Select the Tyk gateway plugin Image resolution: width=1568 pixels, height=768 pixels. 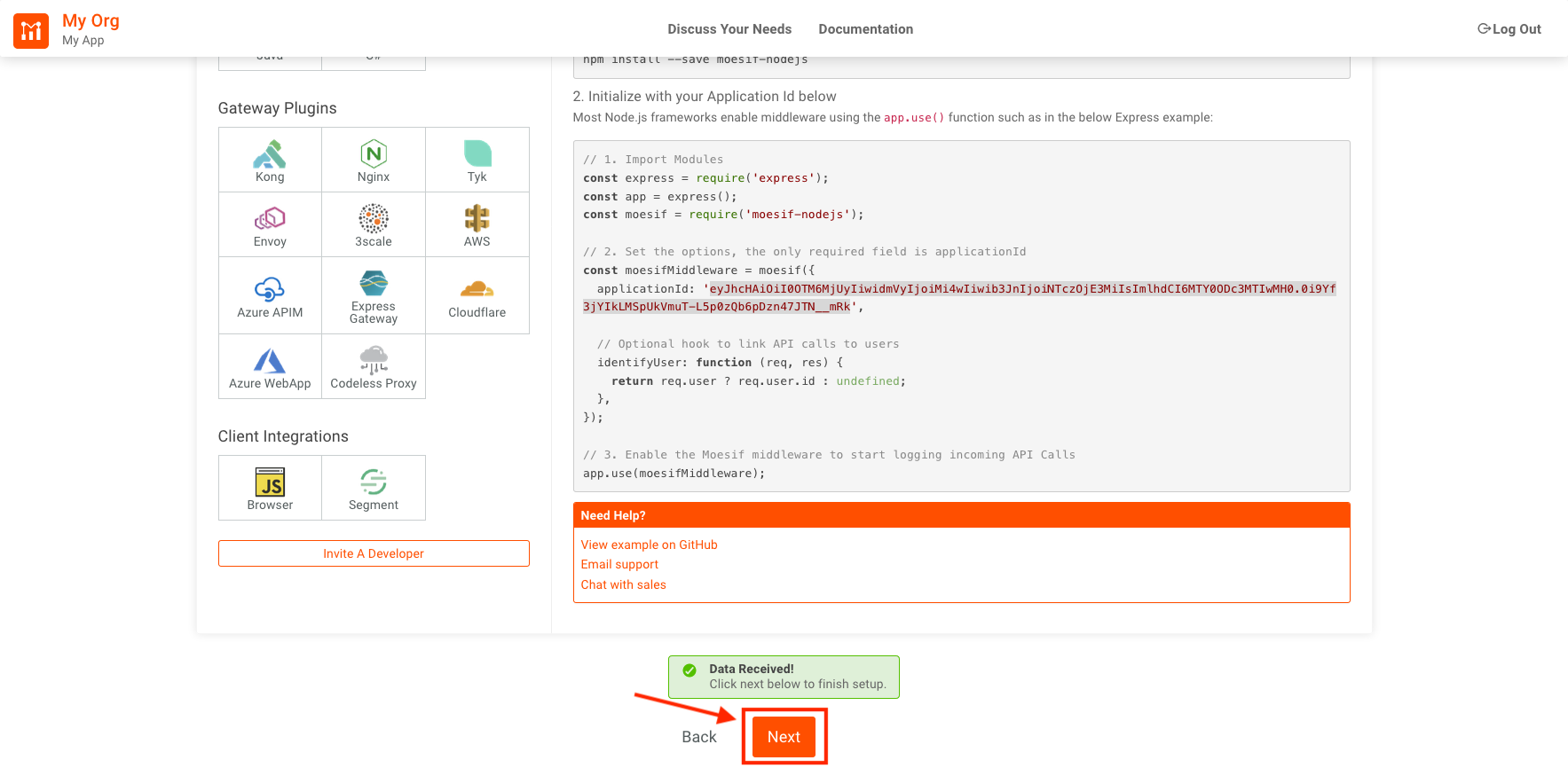tap(477, 161)
